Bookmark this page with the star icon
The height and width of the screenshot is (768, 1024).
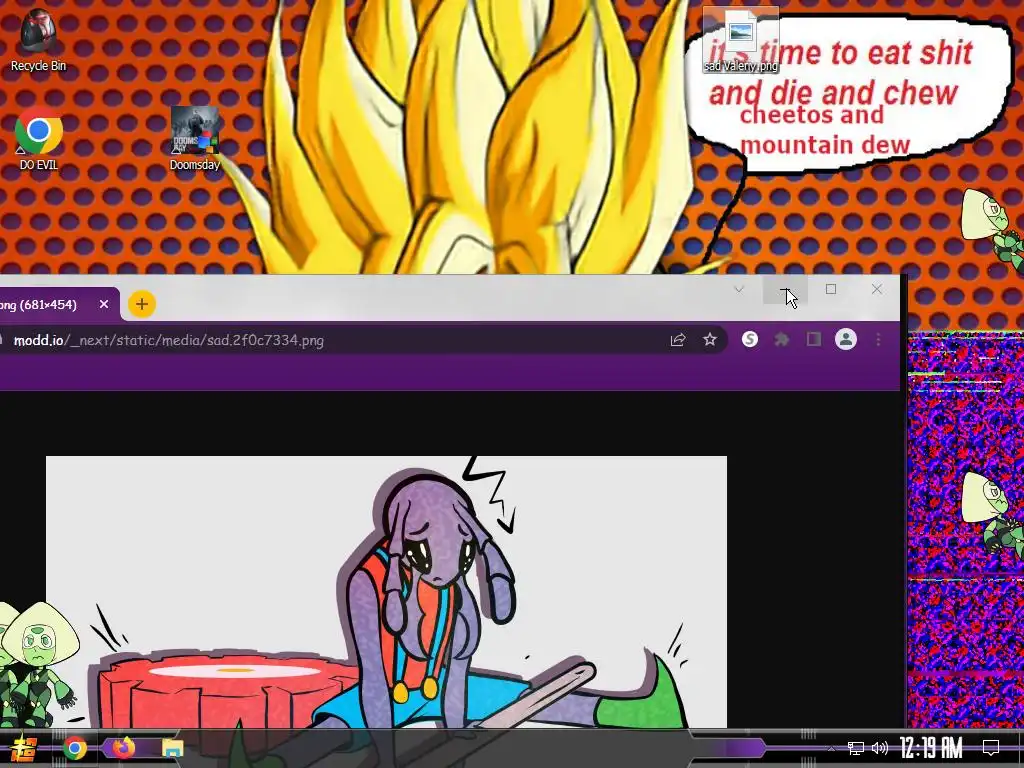(x=710, y=340)
